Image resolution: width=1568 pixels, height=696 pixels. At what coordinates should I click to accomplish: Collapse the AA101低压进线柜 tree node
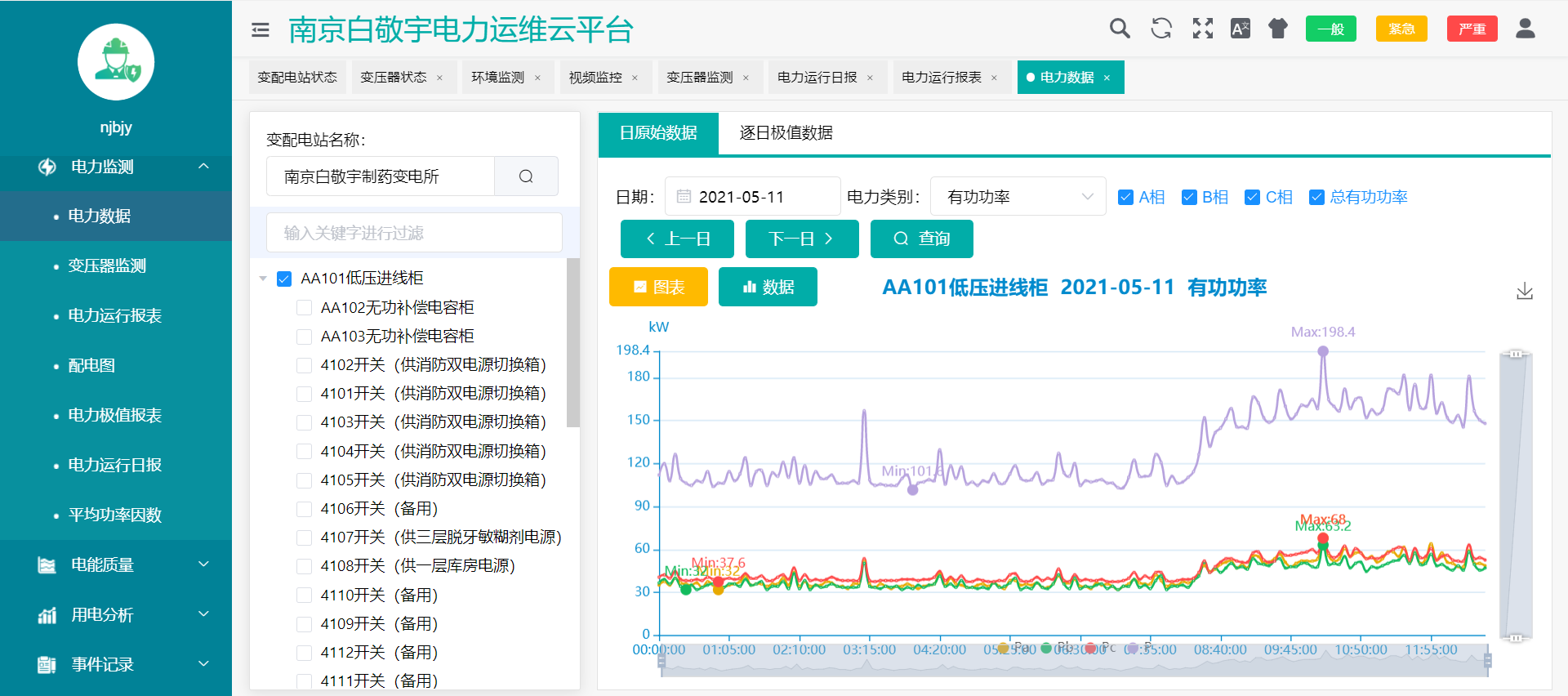tap(263, 279)
